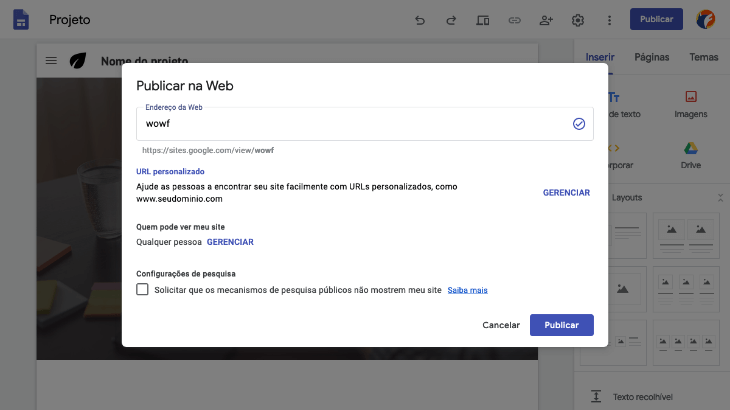
Task: Click the top bar Publicar button
Action: pos(656,19)
